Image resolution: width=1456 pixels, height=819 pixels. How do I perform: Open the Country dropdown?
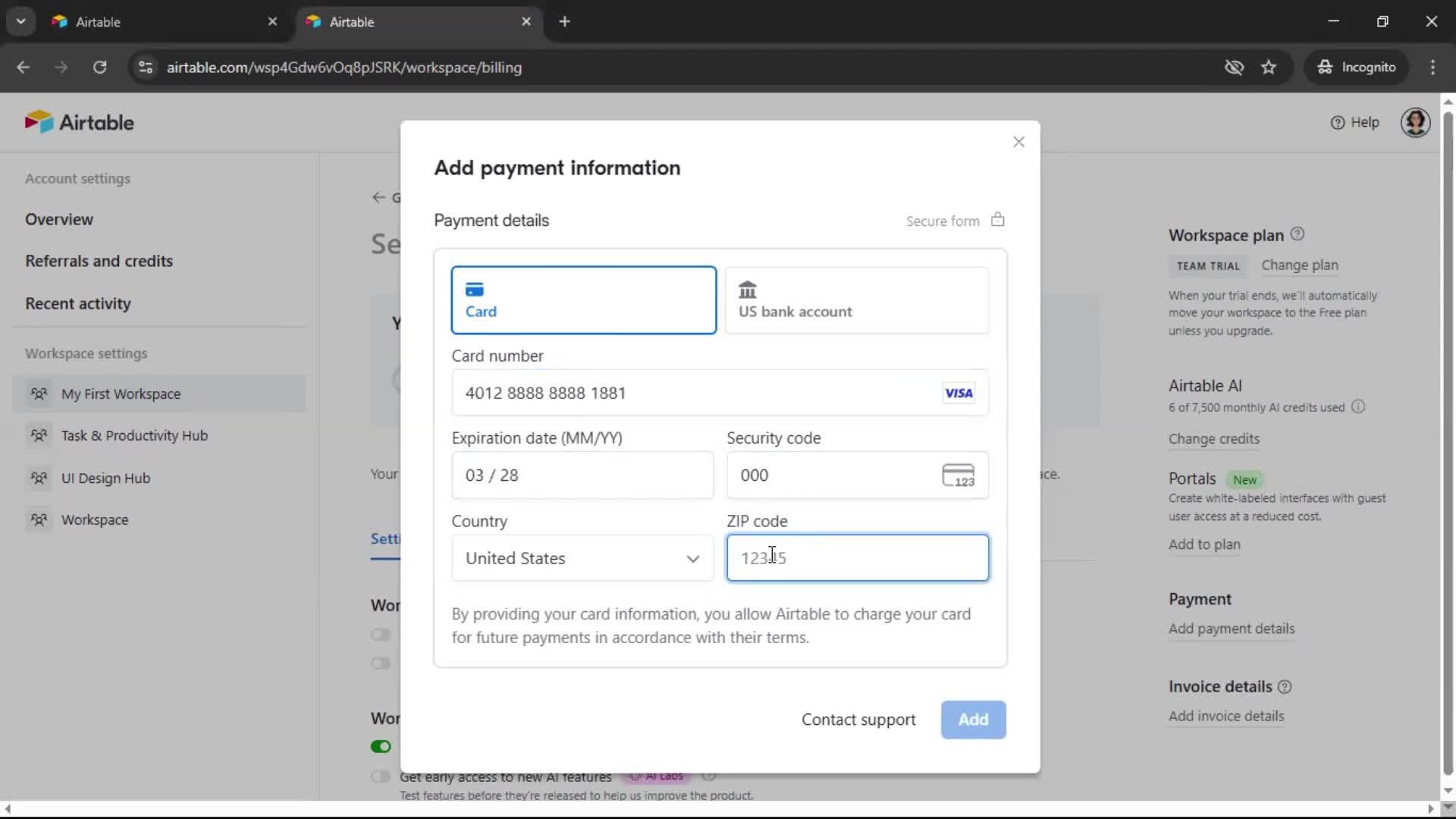[582, 558]
